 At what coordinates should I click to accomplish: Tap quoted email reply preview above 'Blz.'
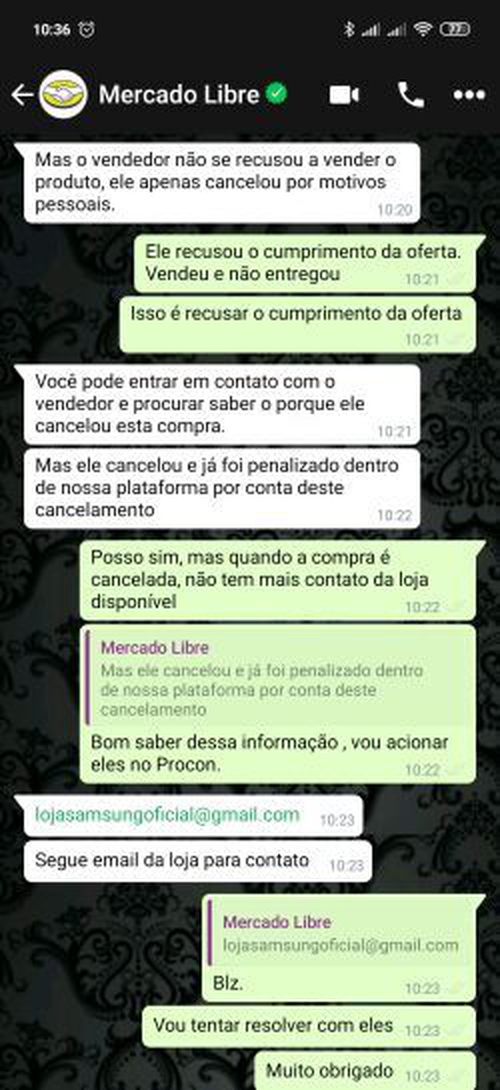tap(340, 933)
